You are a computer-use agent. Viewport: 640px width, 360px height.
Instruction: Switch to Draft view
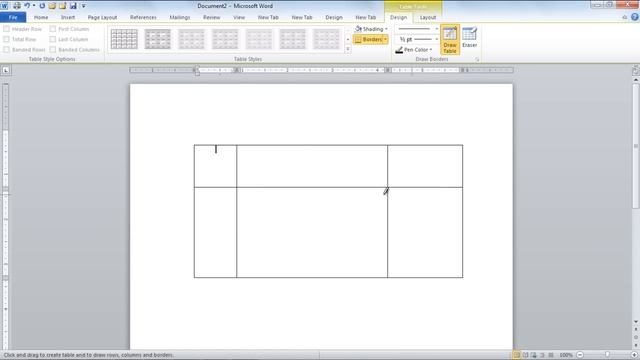click(x=551, y=355)
